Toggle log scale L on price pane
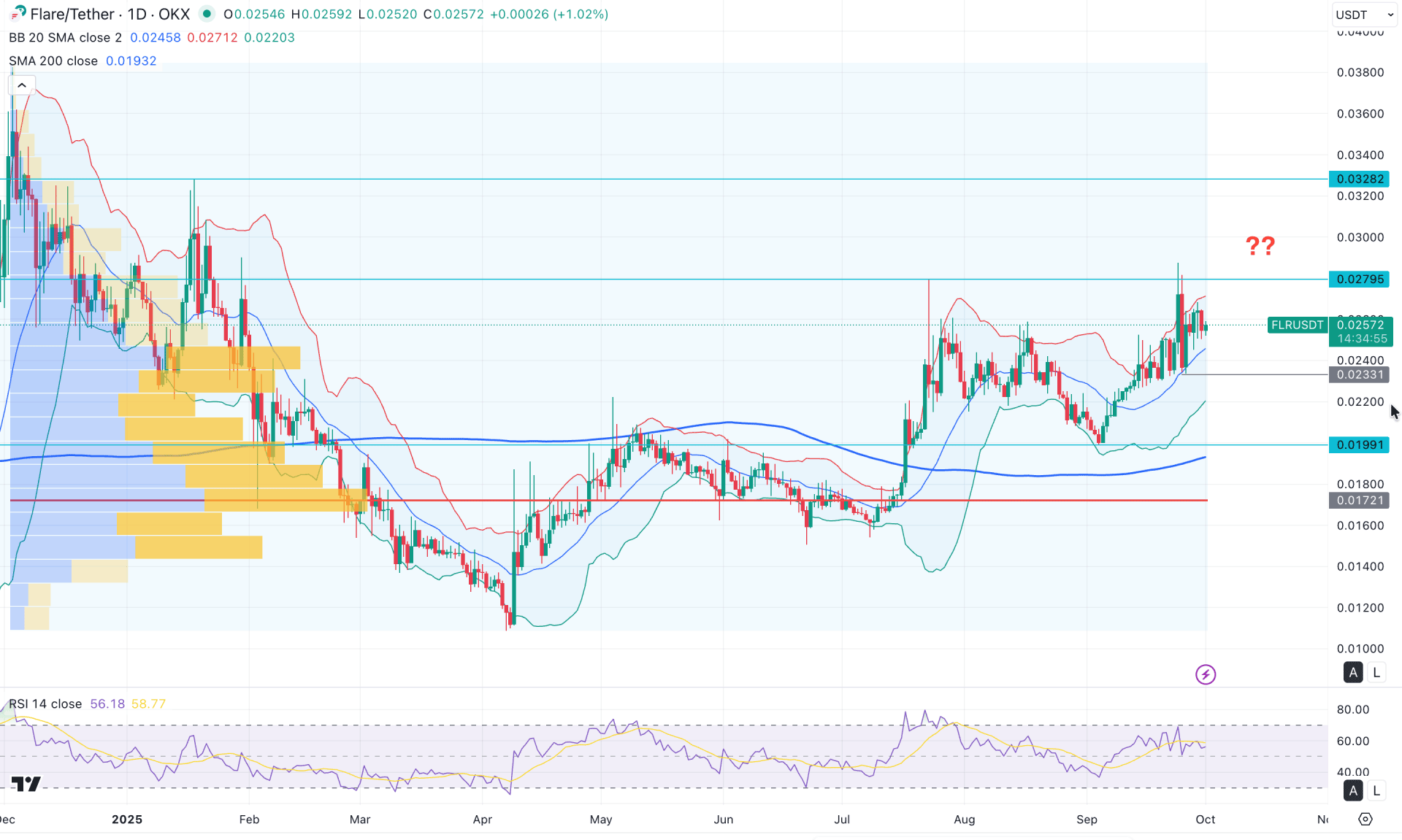 click(x=1376, y=672)
